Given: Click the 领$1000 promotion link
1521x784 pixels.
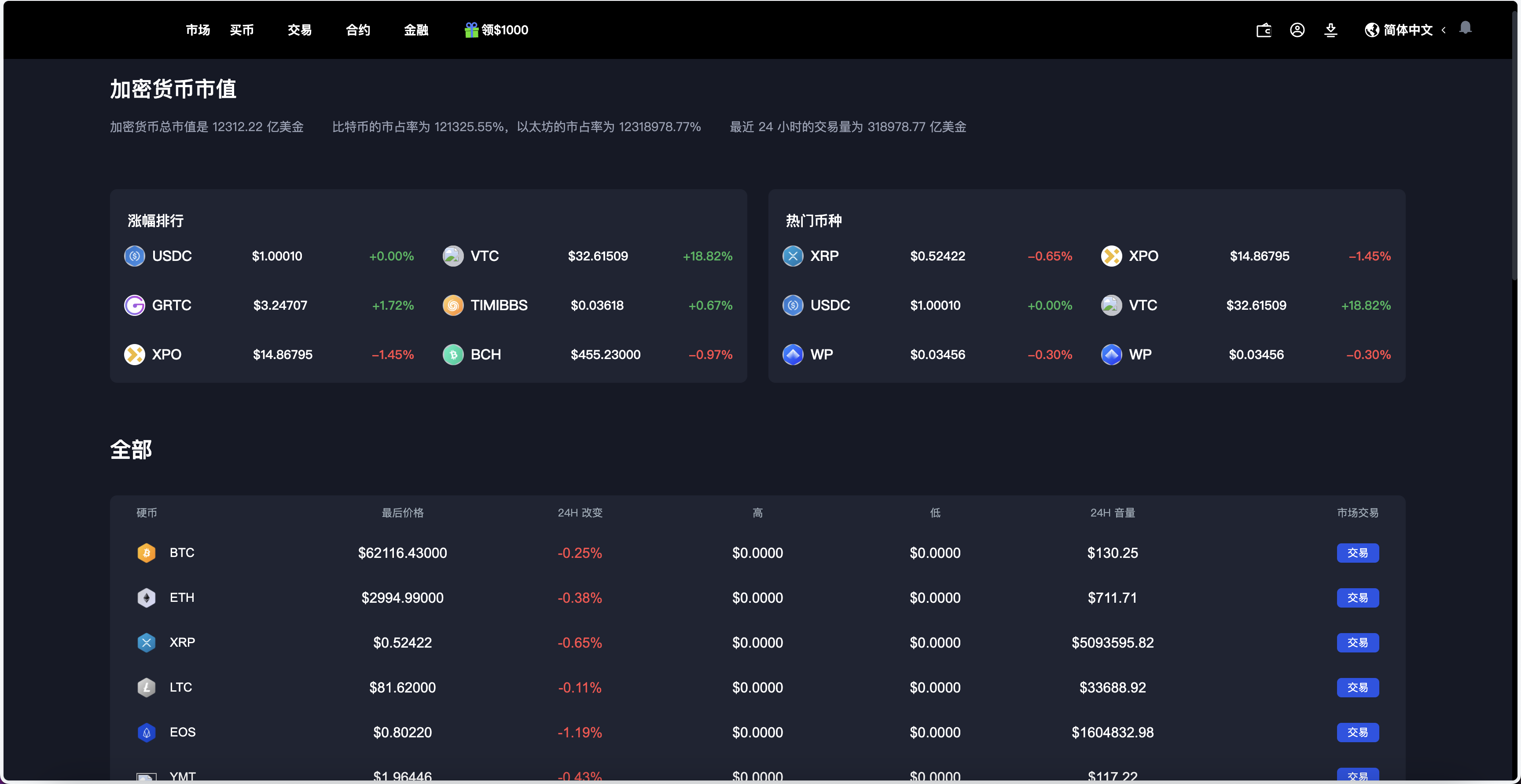Looking at the screenshot, I should [x=504, y=30].
